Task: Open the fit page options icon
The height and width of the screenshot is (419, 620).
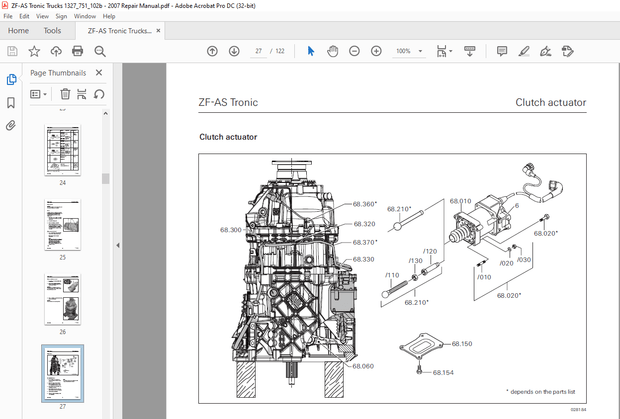Action: click(x=441, y=51)
